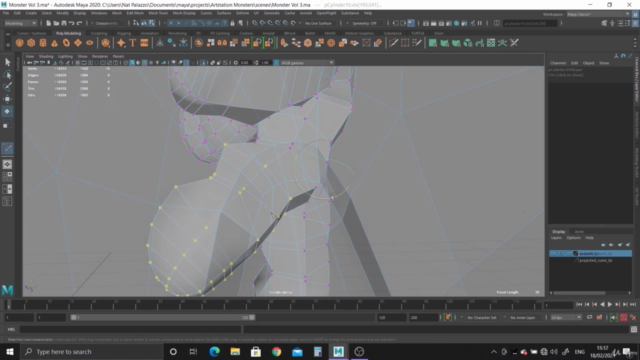Screen dimensions: 640x360
Task: Click the UV planar mapping green shelf icon
Action: point(433,43)
